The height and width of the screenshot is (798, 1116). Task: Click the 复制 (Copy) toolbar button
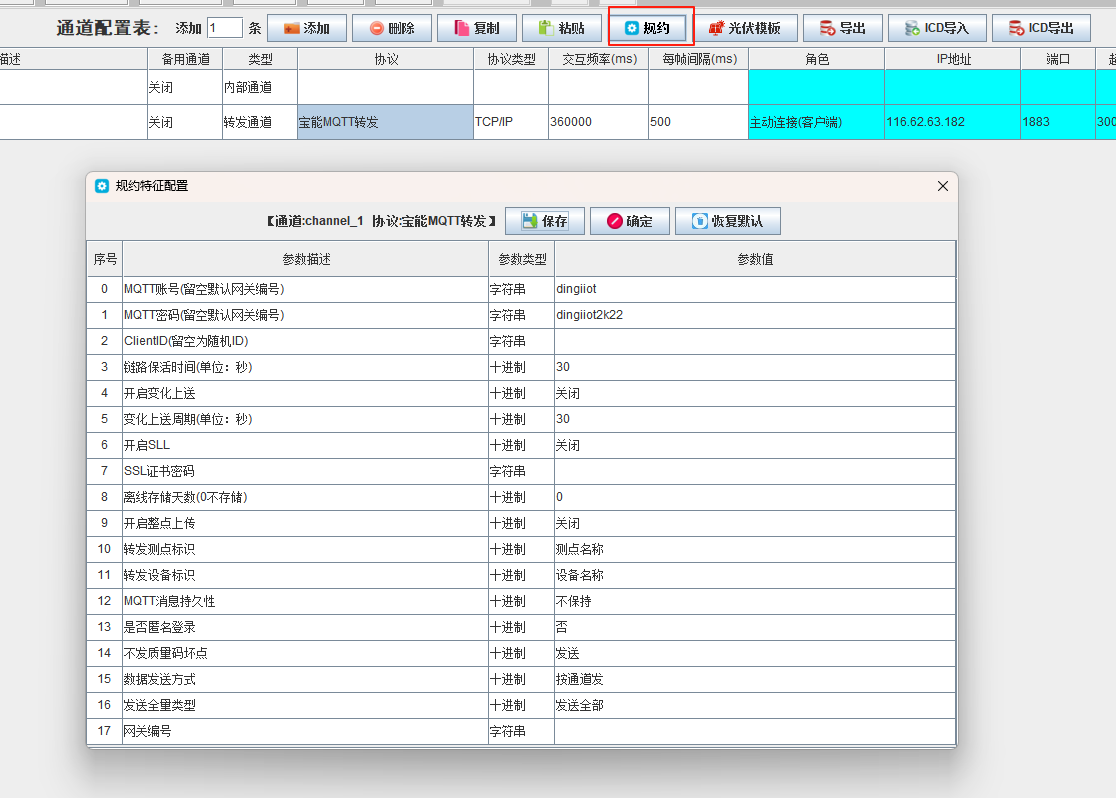(476, 28)
